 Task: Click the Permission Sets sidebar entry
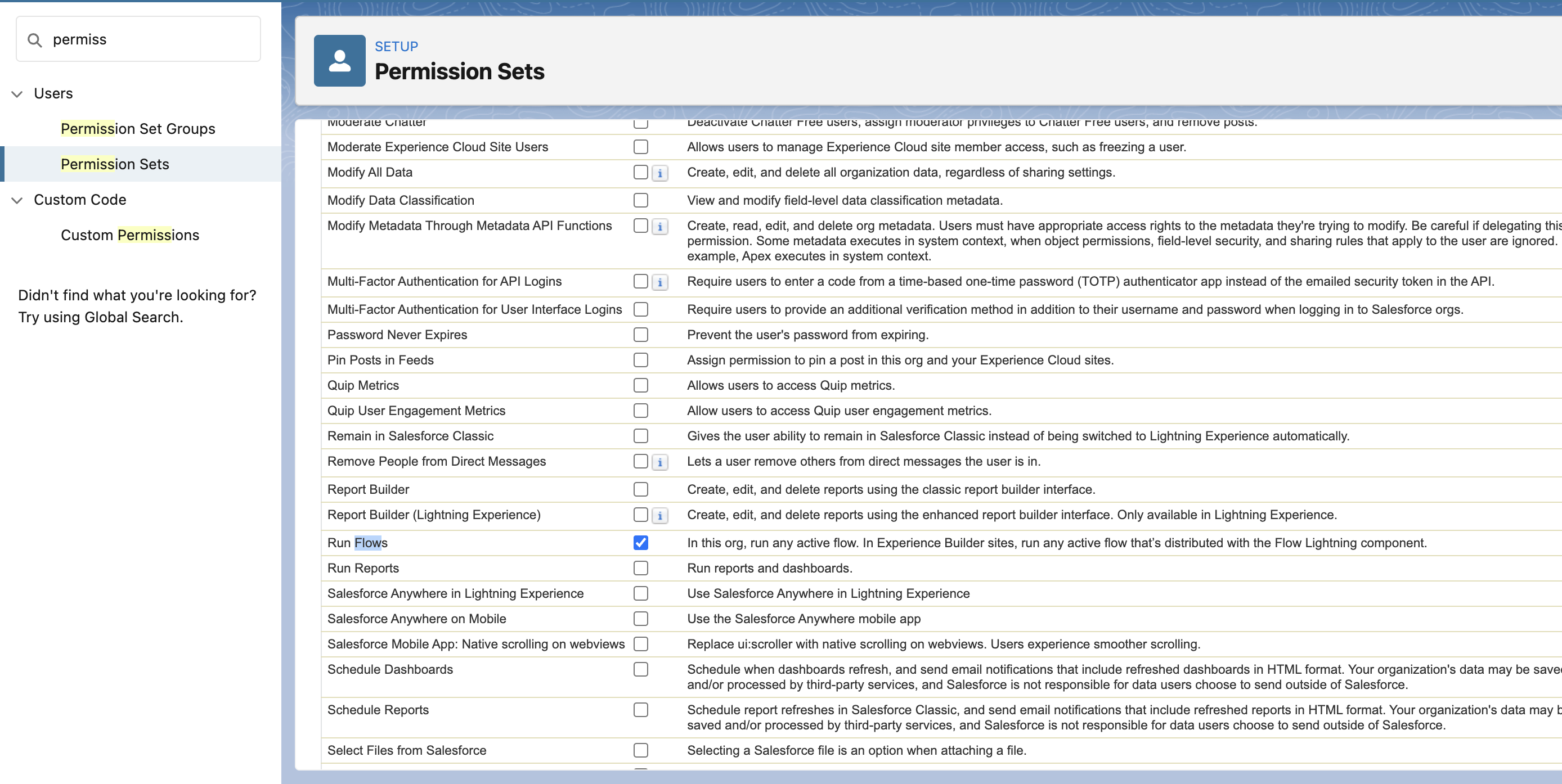click(x=115, y=164)
